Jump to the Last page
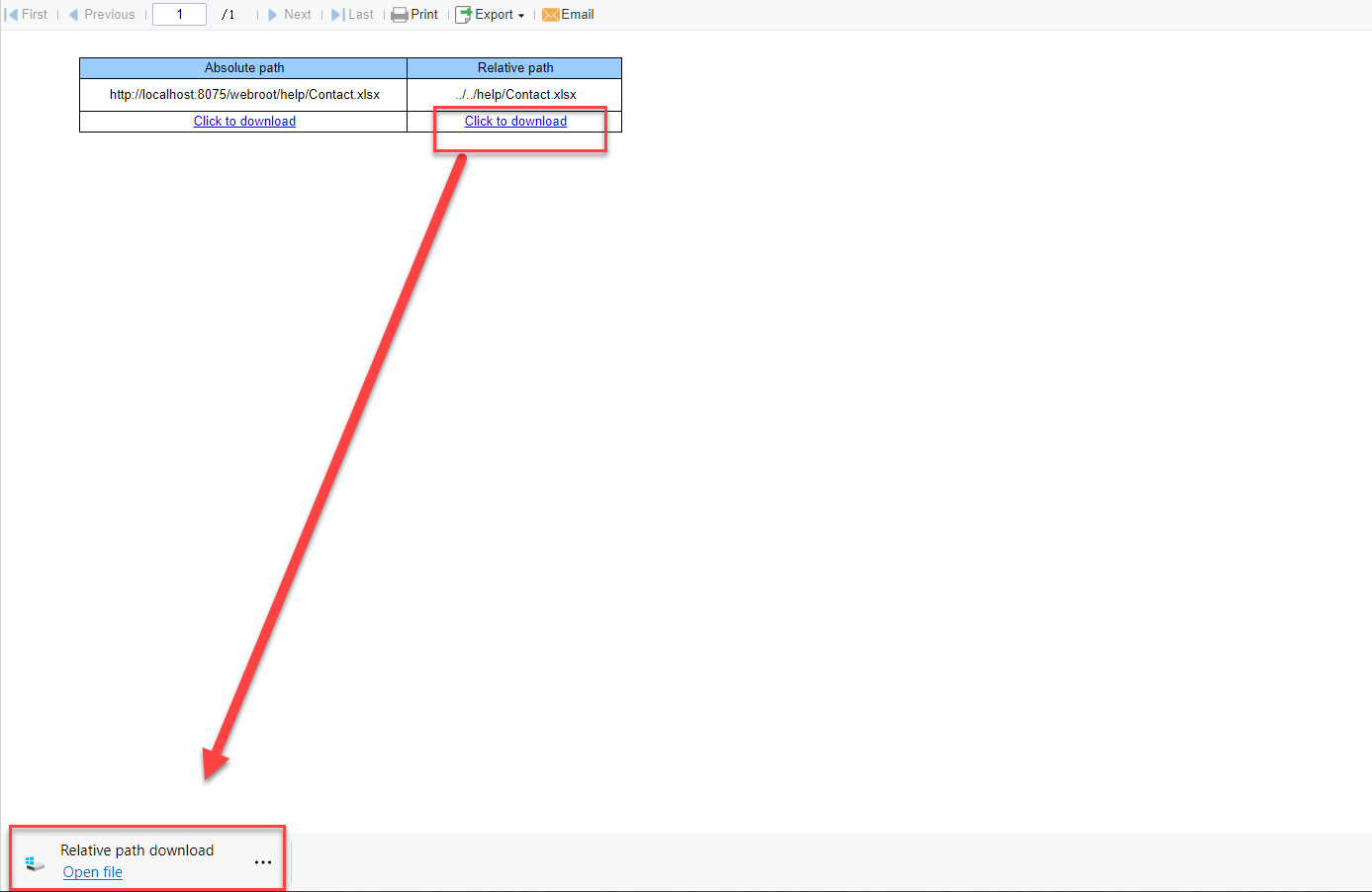The height and width of the screenshot is (892, 1372). pos(353,14)
